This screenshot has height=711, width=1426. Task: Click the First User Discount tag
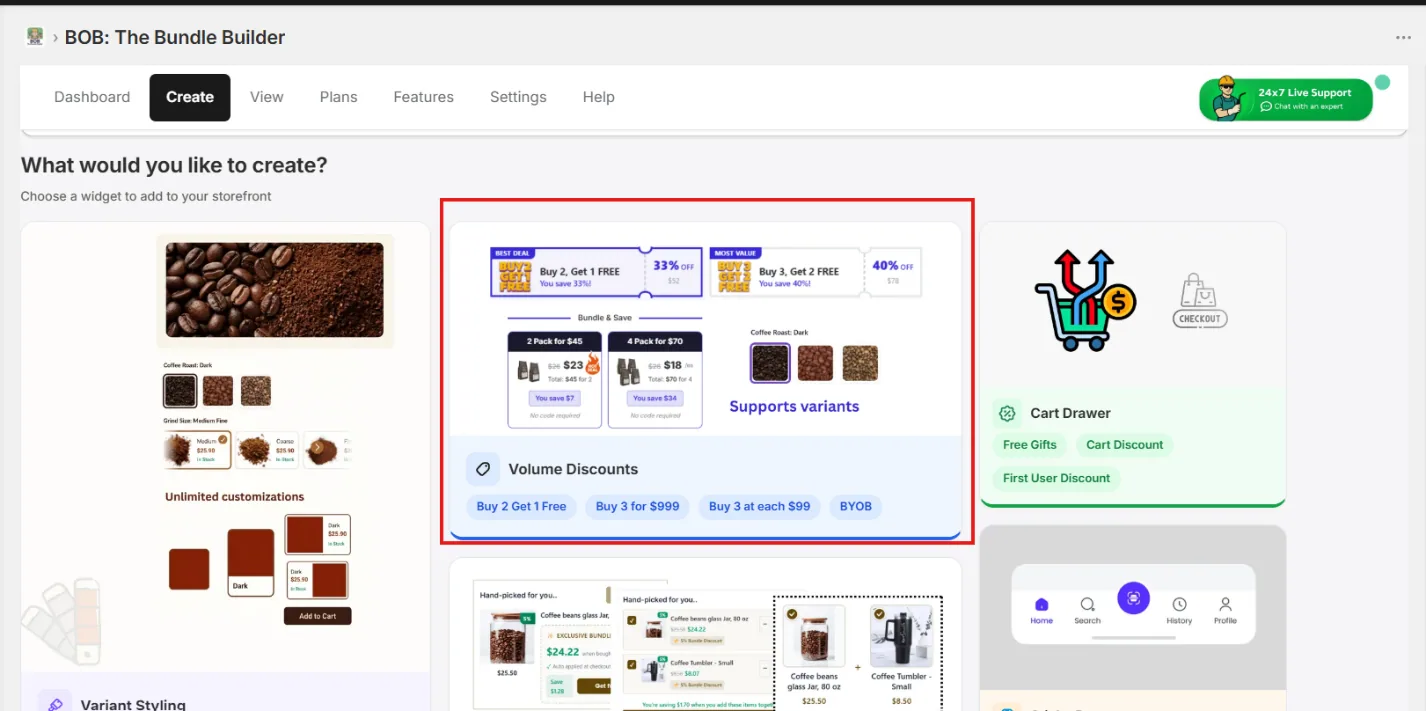click(x=1057, y=478)
